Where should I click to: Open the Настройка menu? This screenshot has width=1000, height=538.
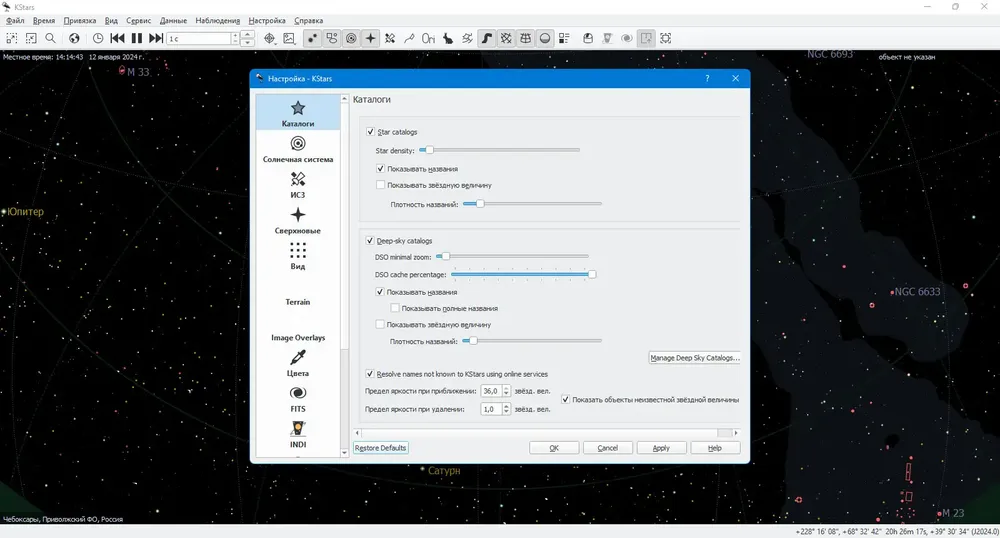[267, 20]
